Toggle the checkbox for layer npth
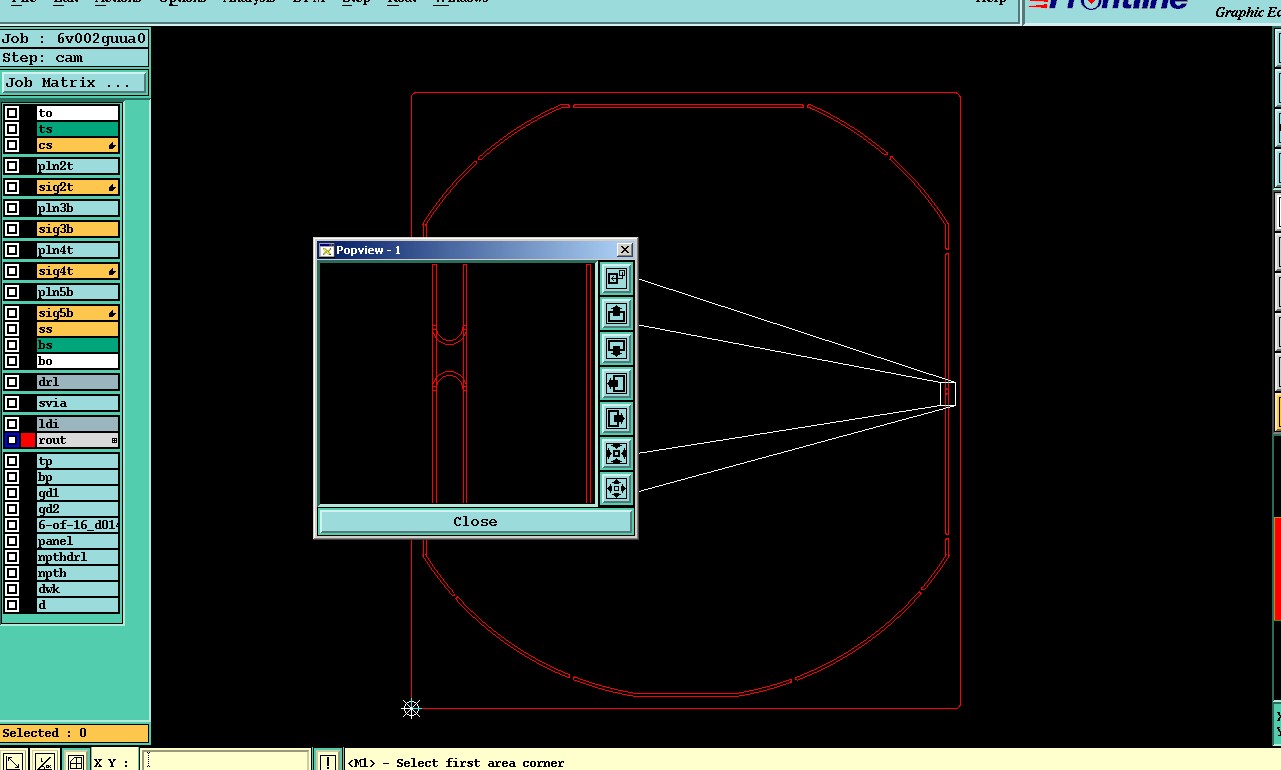Viewport: 1281px width, 770px height. pyautogui.click(x=12, y=573)
